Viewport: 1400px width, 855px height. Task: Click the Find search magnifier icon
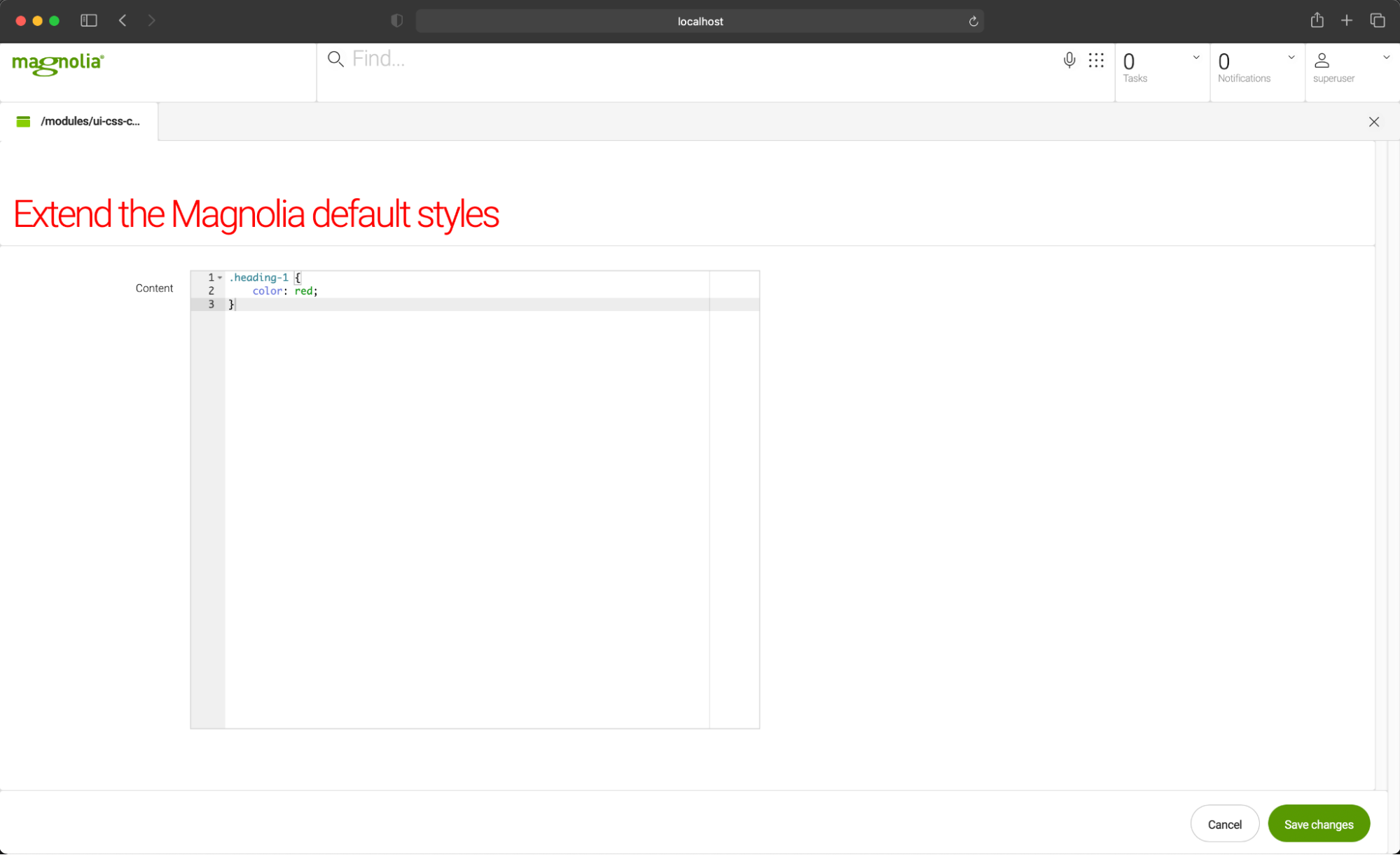pyautogui.click(x=335, y=60)
